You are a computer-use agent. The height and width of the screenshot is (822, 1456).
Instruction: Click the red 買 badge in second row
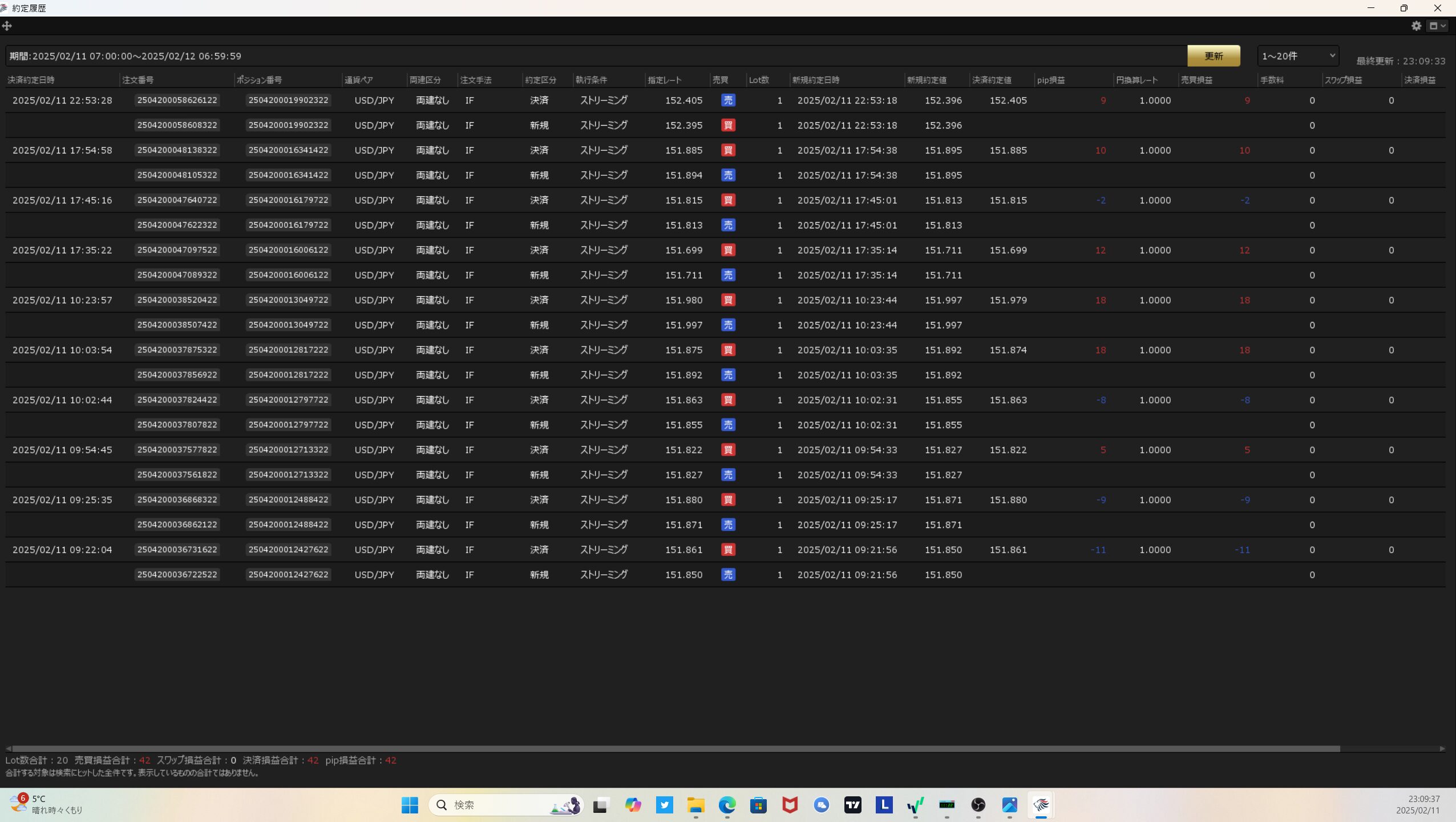click(728, 125)
